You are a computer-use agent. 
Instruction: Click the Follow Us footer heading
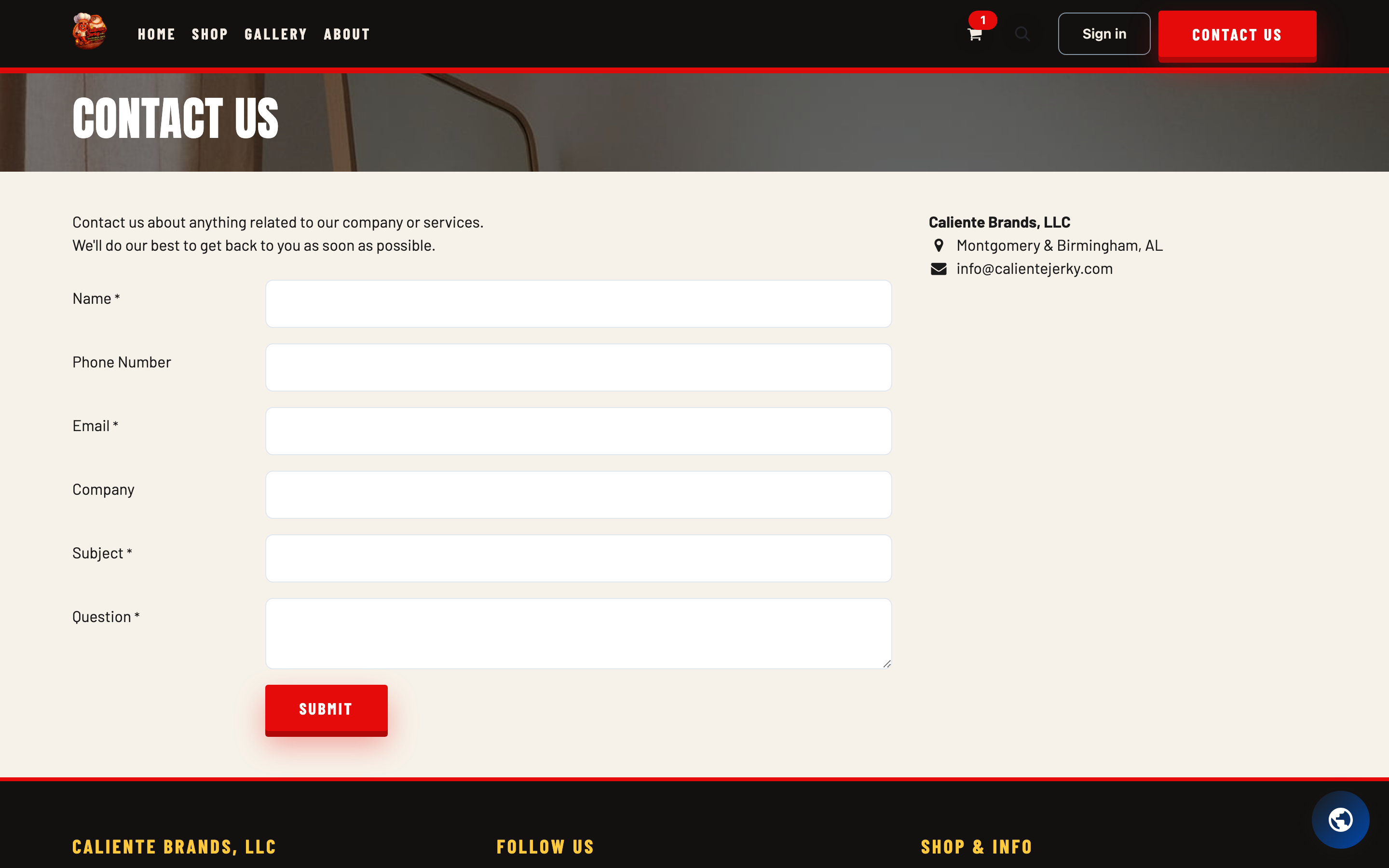point(545,847)
